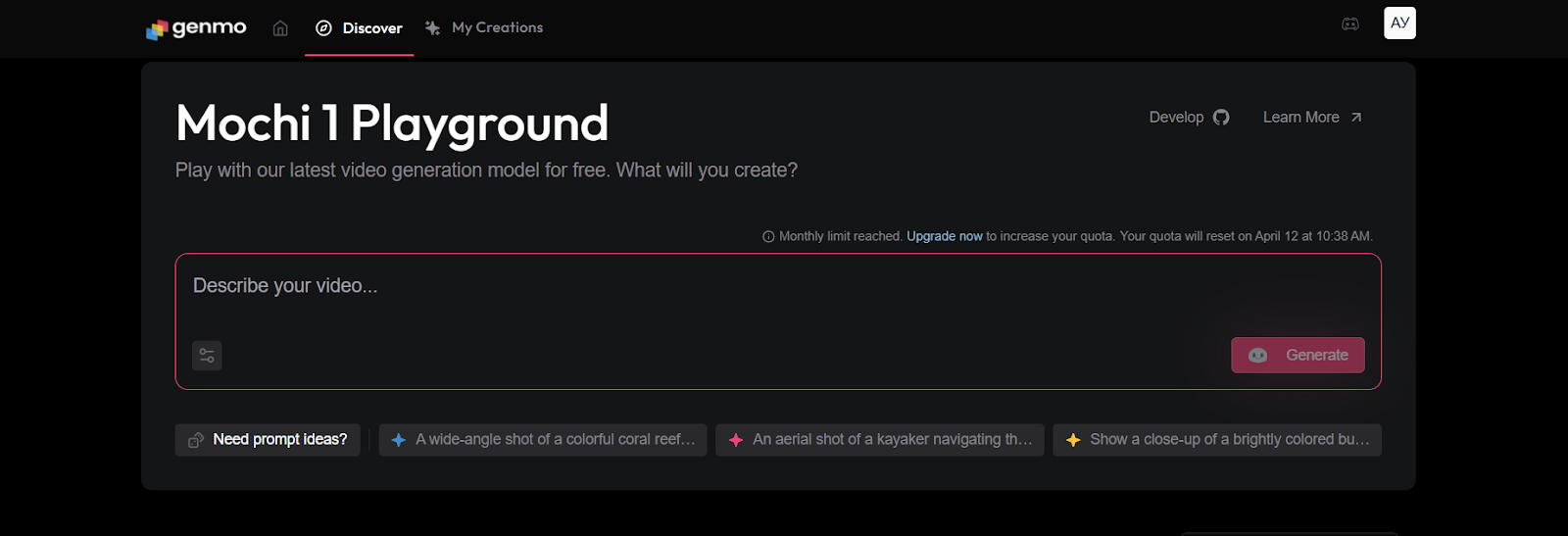Viewport: 1568px width, 536px height.
Task: Click the 'Monthly limit reached' text
Action: (x=840, y=236)
